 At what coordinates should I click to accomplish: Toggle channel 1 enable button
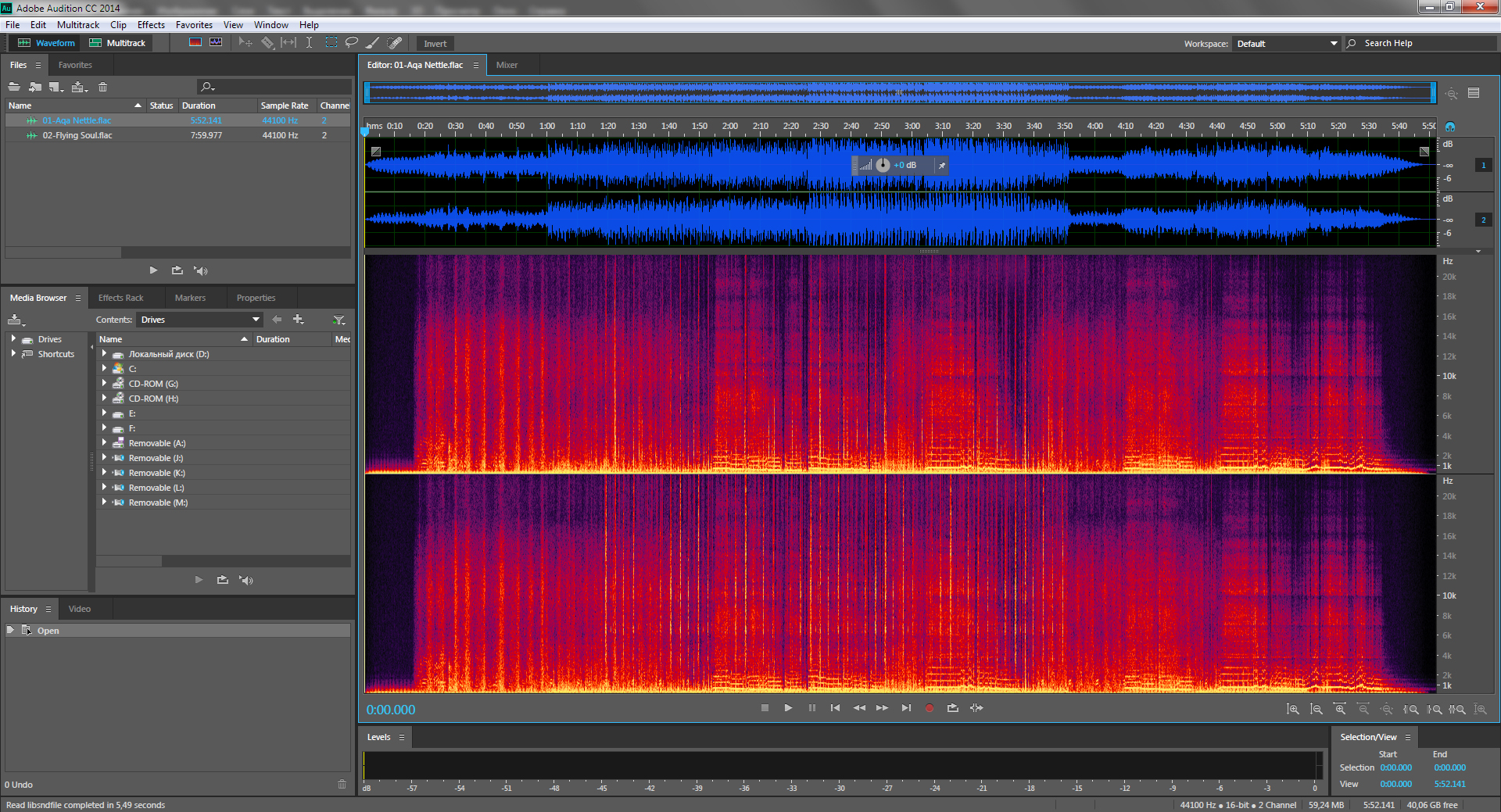coord(1483,165)
